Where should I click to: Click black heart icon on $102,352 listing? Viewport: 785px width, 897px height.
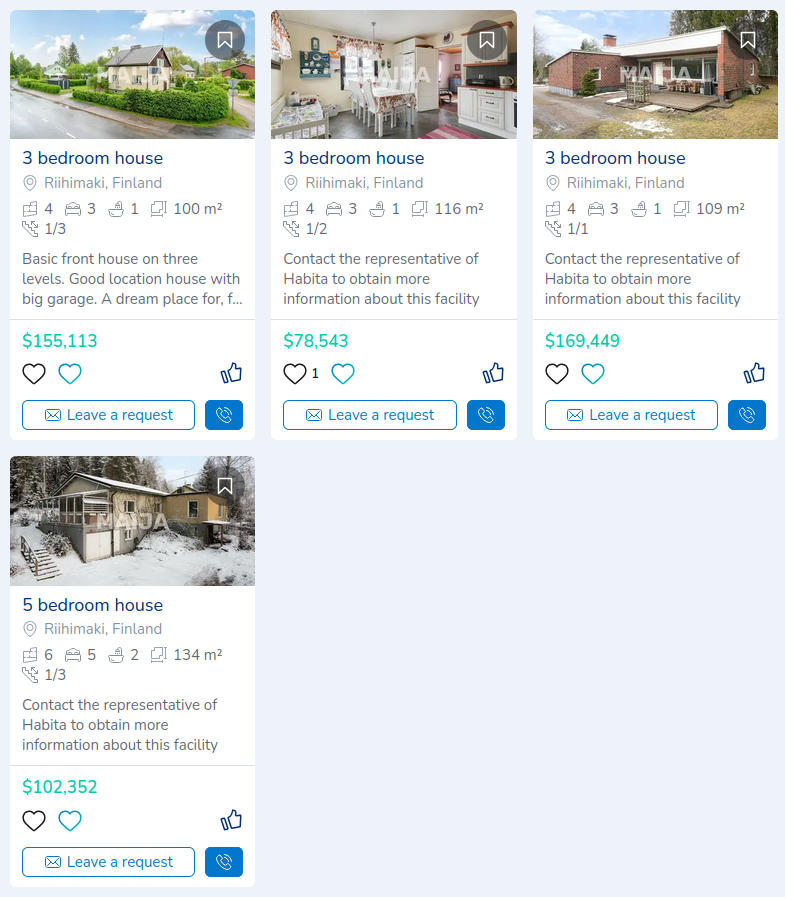click(x=34, y=820)
